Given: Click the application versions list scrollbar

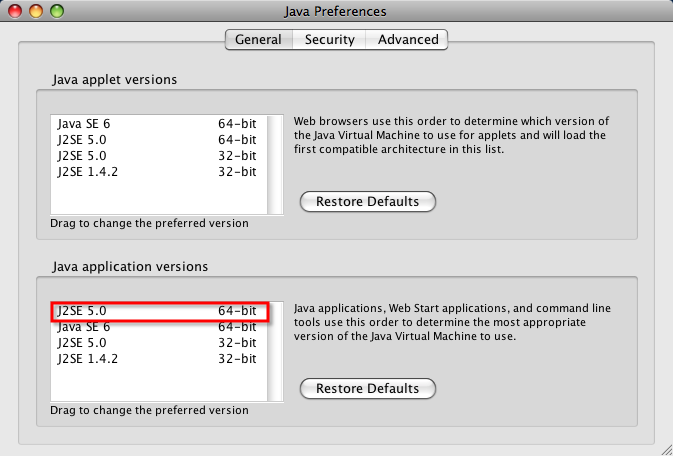Looking at the screenshot, I should coord(275,352).
